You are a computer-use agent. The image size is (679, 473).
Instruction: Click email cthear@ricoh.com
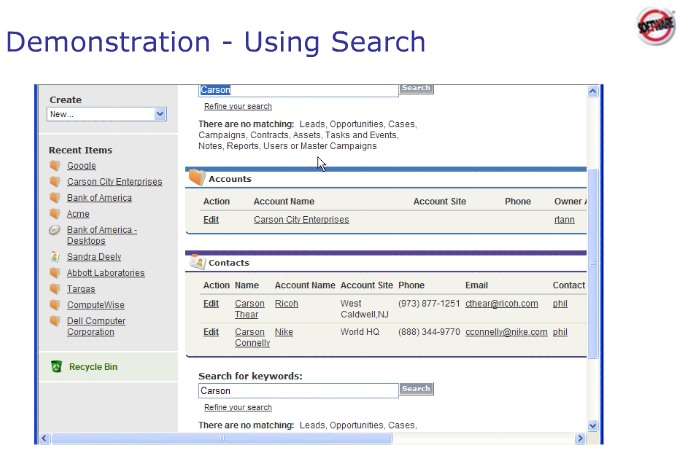click(x=501, y=304)
